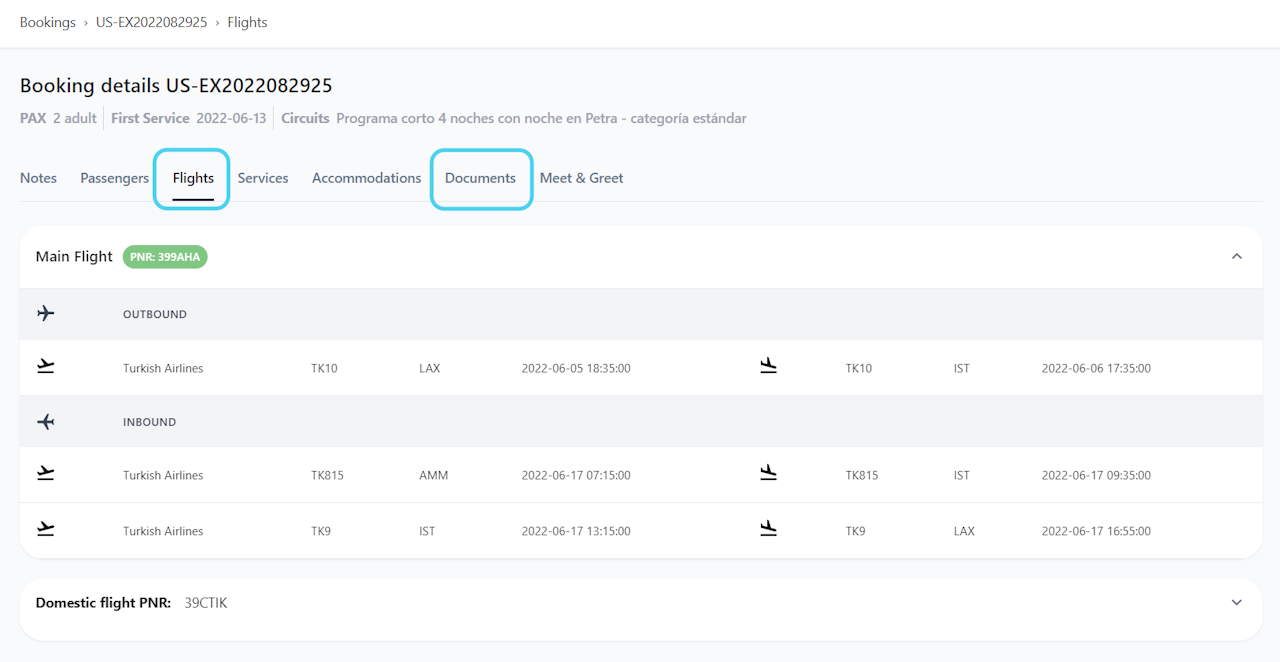Image resolution: width=1280 pixels, height=662 pixels.
Task: Click the Inbound section airplane icon
Action: point(45,422)
